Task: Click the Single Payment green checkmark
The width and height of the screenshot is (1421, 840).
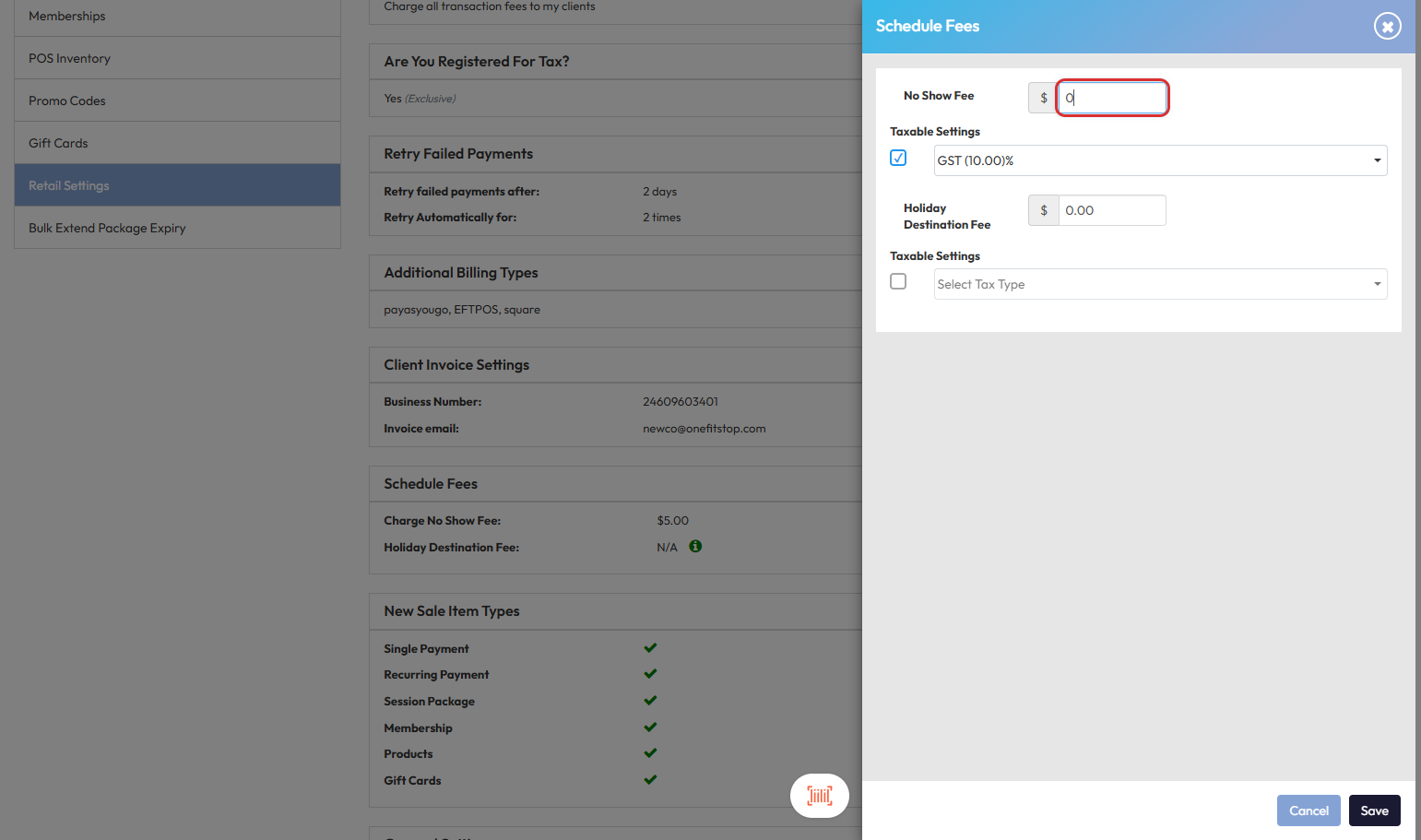Action: coord(650,648)
